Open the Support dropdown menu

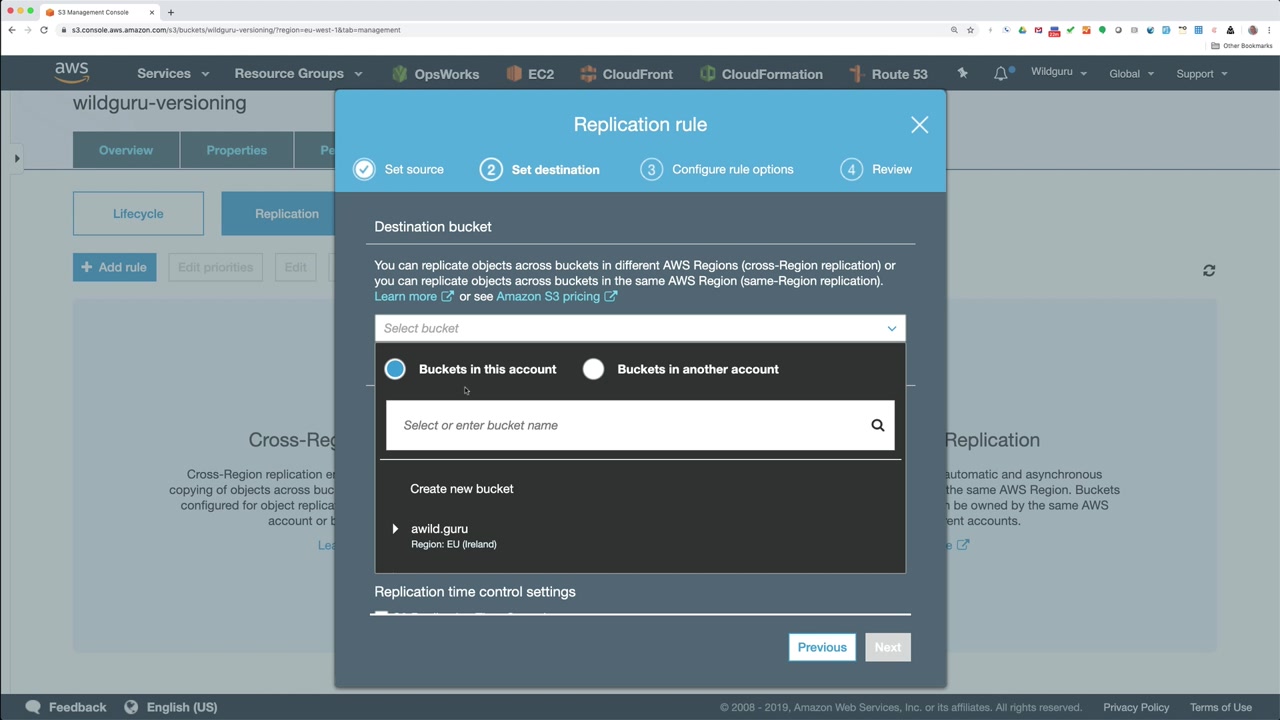point(1202,73)
